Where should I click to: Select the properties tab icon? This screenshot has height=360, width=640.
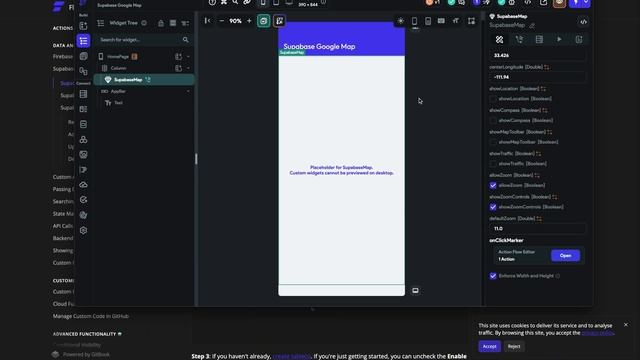pos(499,40)
